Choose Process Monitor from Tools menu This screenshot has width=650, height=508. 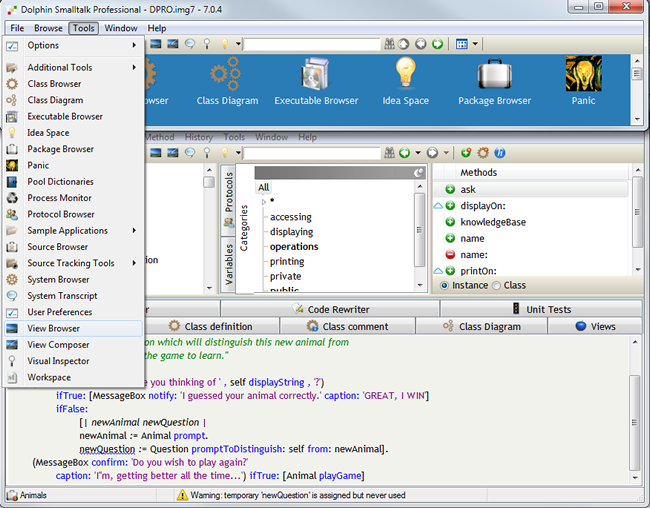[x=74, y=198]
